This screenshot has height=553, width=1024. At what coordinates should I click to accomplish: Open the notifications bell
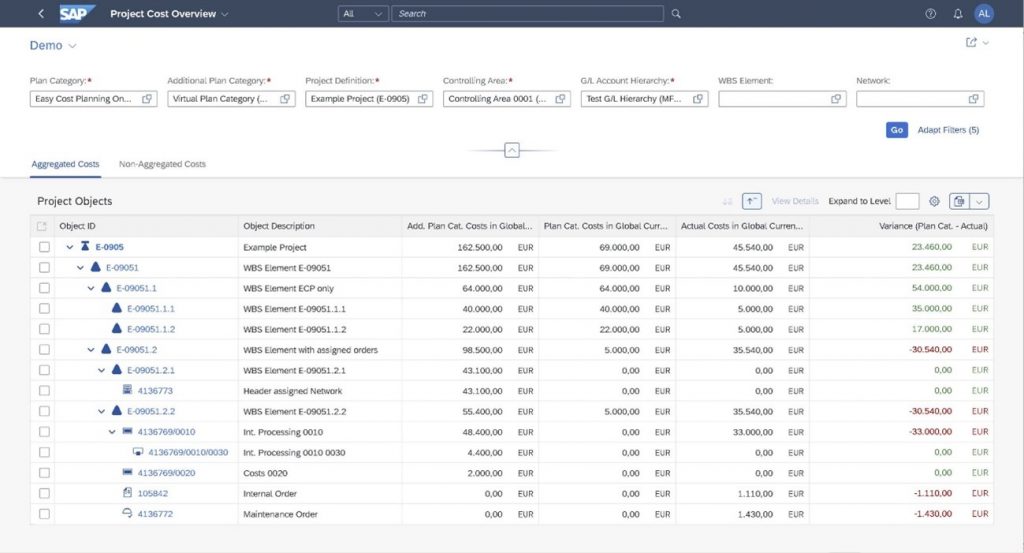958,14
